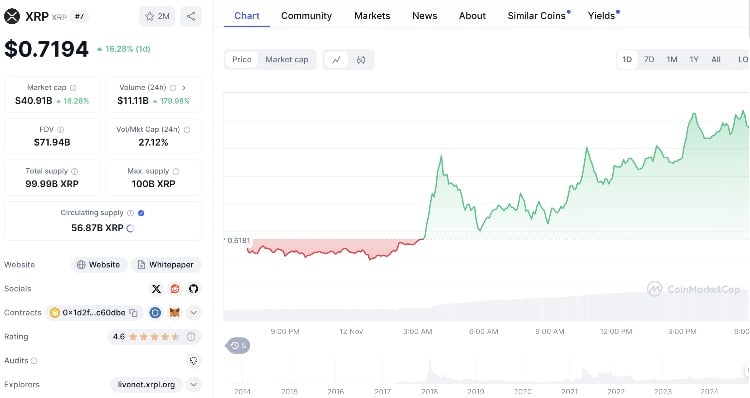Click the Audits info icon

[x=34, y=361]
